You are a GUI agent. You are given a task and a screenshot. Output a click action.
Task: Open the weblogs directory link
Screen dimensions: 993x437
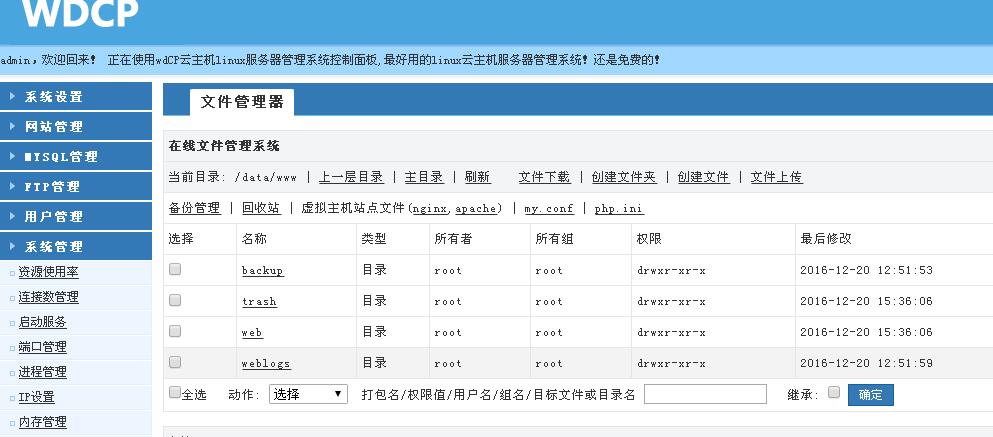point(266,363)
